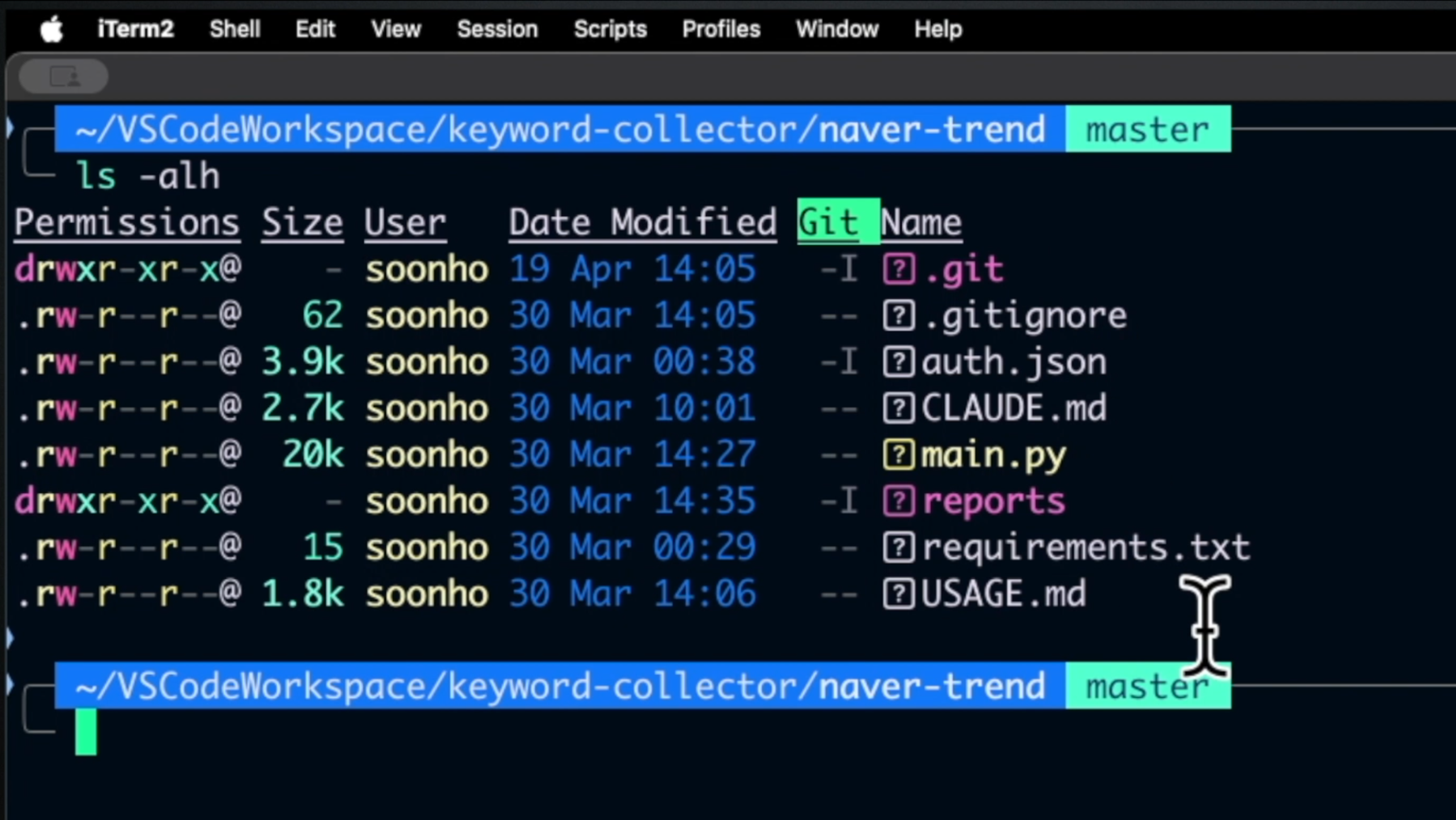Viewport: 1456px width, 820px height.
Task: Click the file icon beside .gitignore
Action: [899, 315]
